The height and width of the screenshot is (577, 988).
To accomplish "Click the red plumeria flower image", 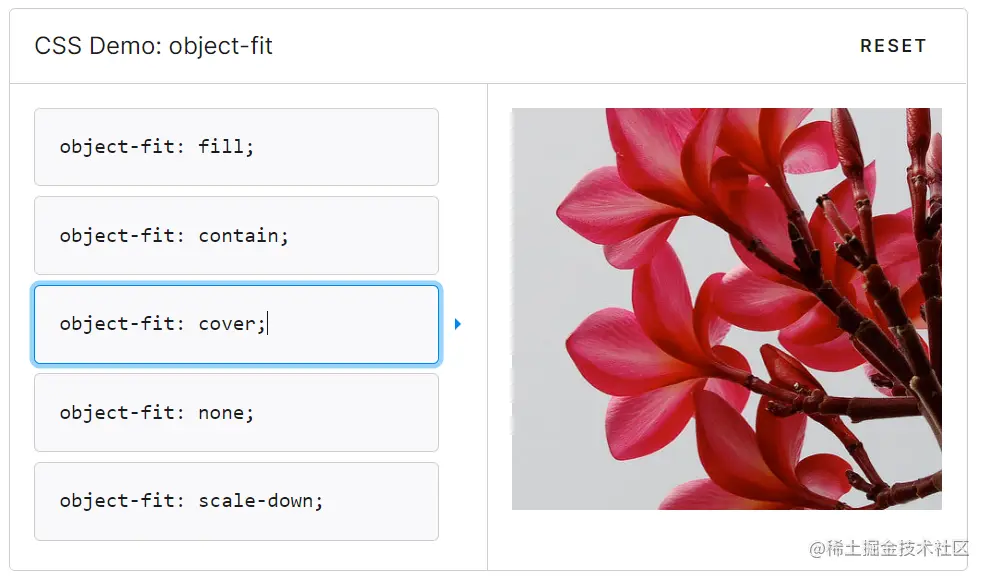I will (x=727, y=309).
